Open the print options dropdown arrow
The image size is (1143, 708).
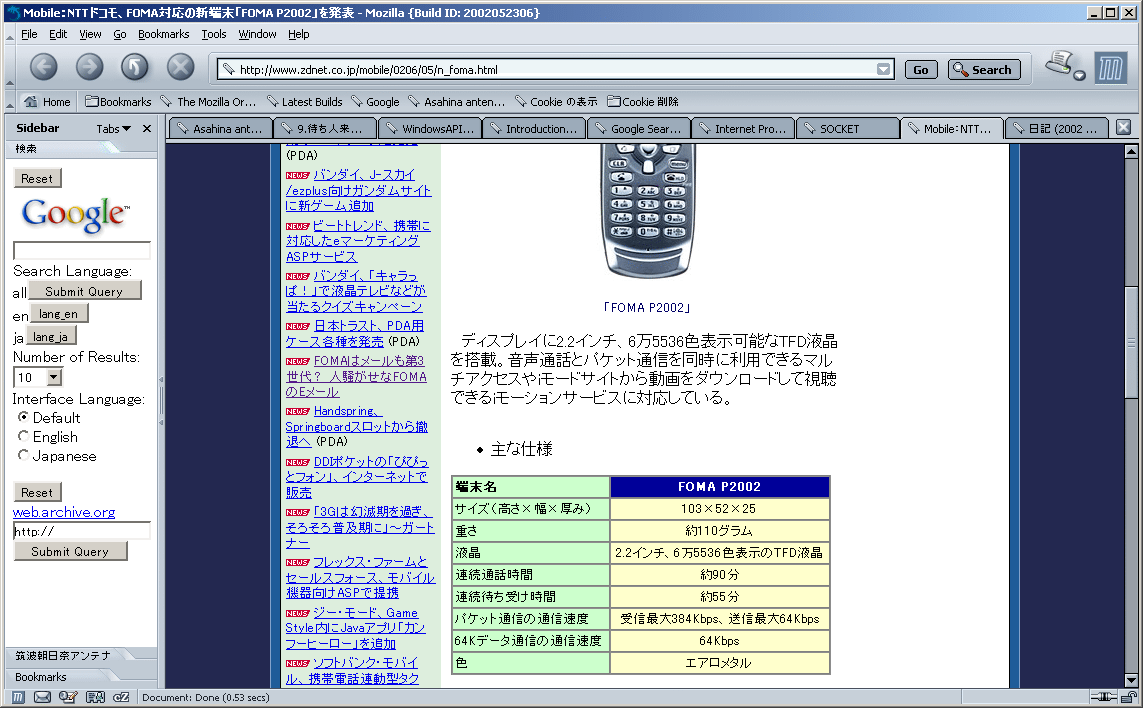(1080, 75)
